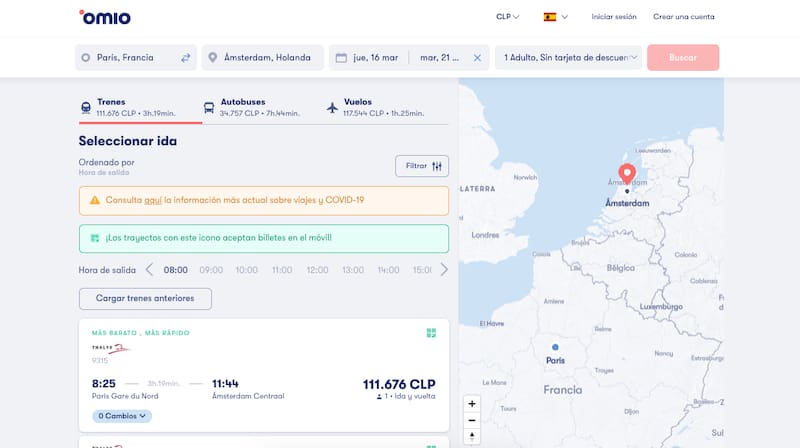Screen dimensions: 800x448
Task: Click the Amsterdam red map pin
Action: pyautogui.click(x=627, y=174)
